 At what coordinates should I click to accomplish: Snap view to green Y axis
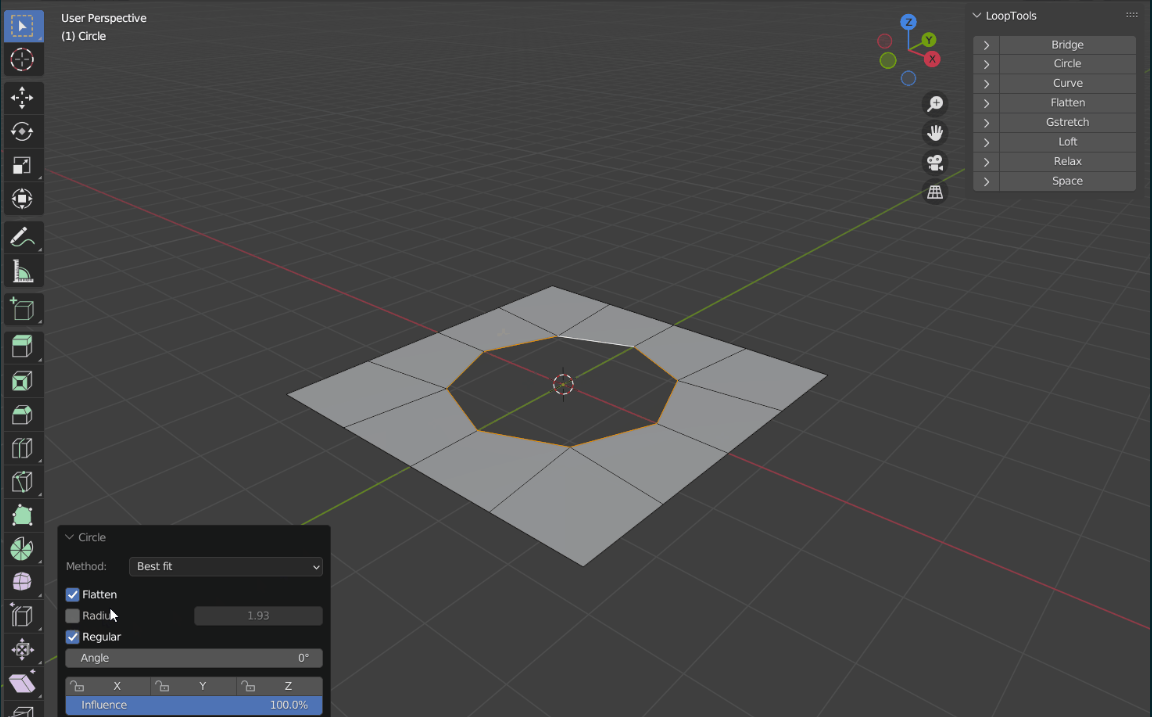click(929, 40)
